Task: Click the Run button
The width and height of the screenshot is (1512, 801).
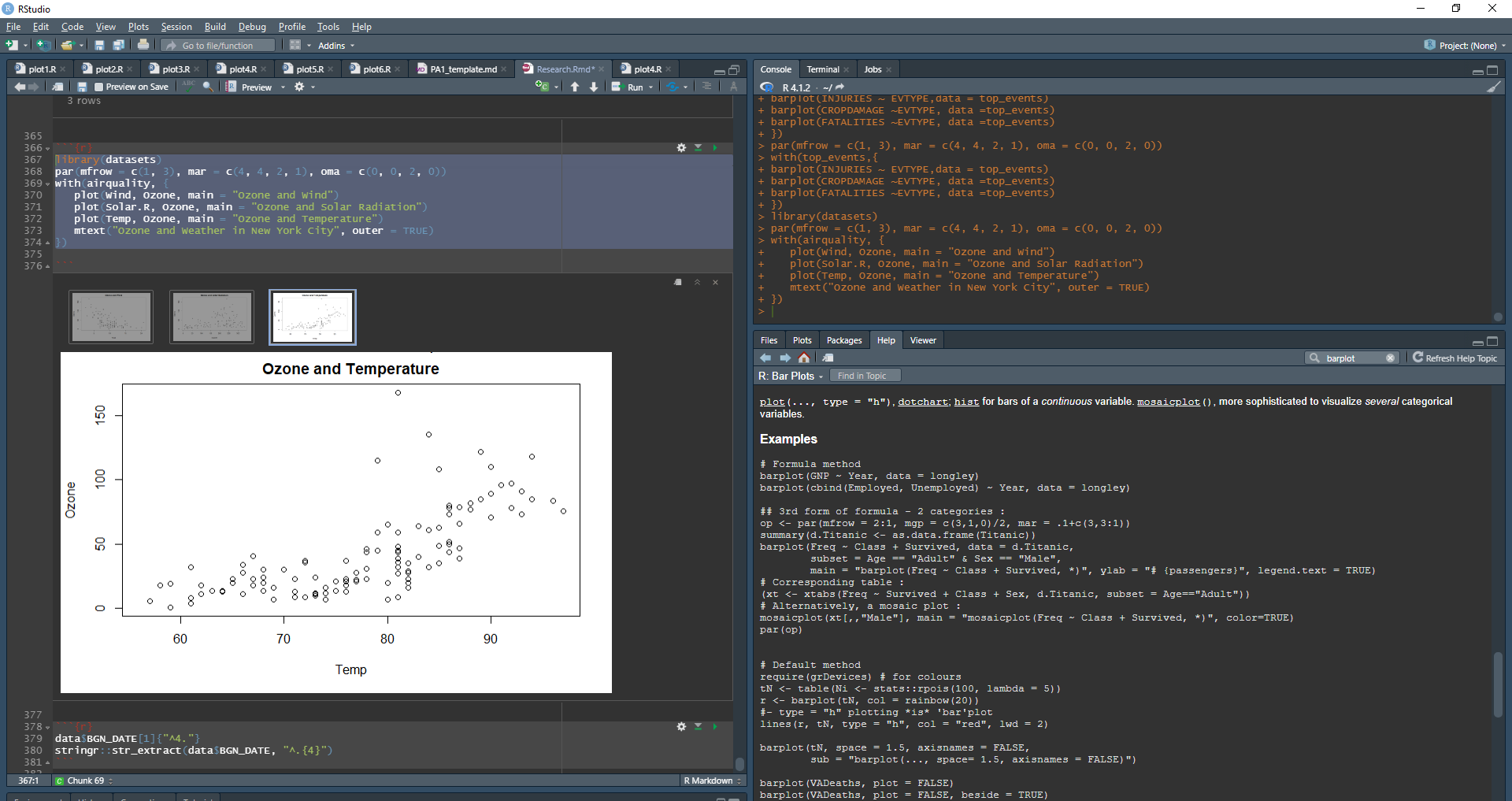Action: (628, 87)
